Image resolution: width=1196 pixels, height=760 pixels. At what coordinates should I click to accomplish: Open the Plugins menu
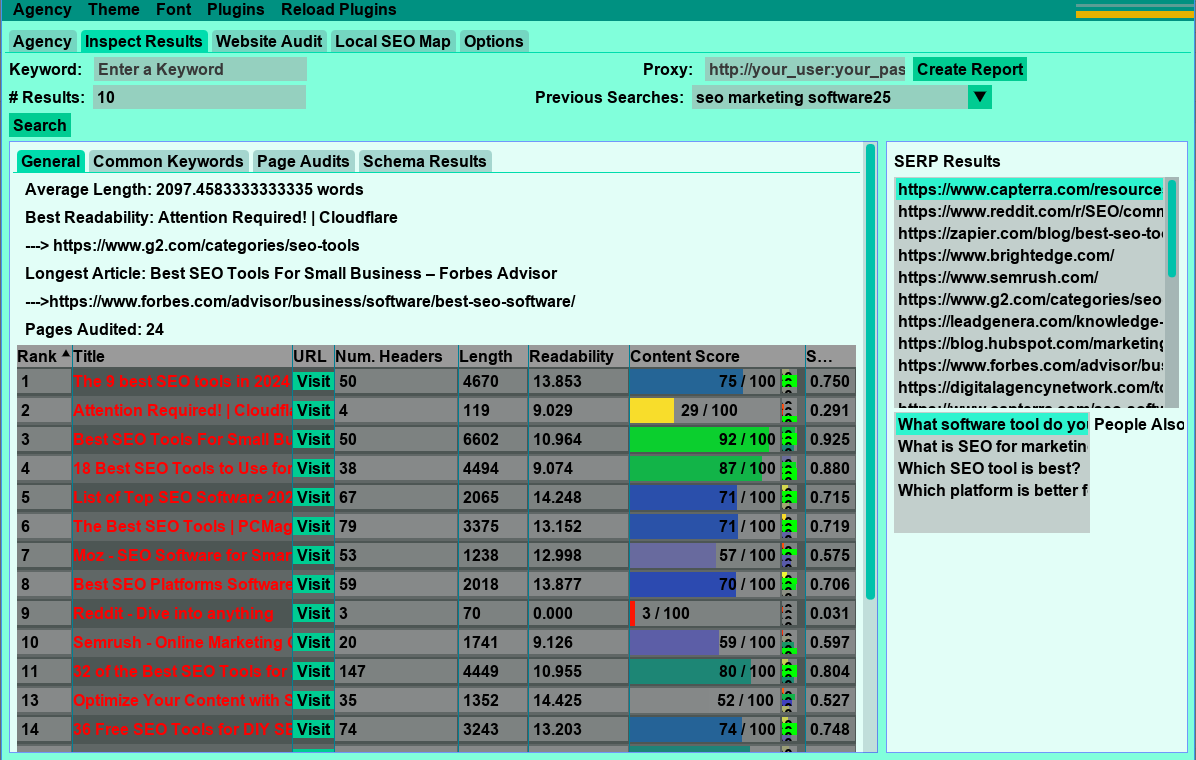click(x=236, y=10)
